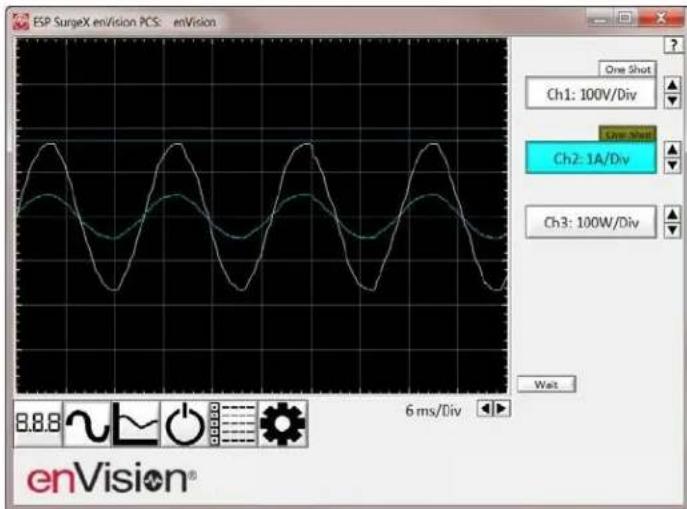Click the ESP SurgeX title bar icon
687x509 pixels.
coord(21,21)
